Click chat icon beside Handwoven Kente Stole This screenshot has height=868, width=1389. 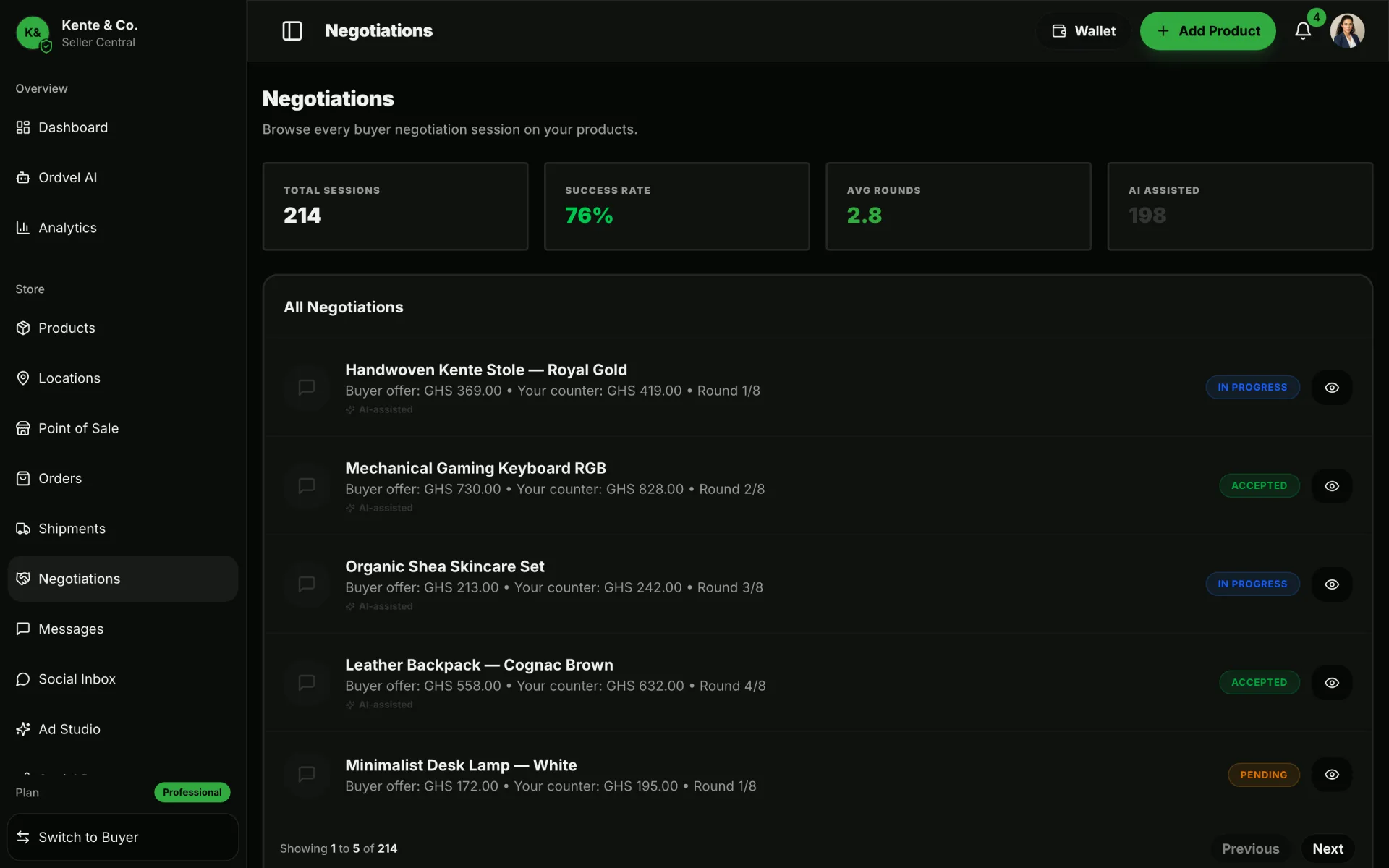pyautogui.click(x=307, y=388)
